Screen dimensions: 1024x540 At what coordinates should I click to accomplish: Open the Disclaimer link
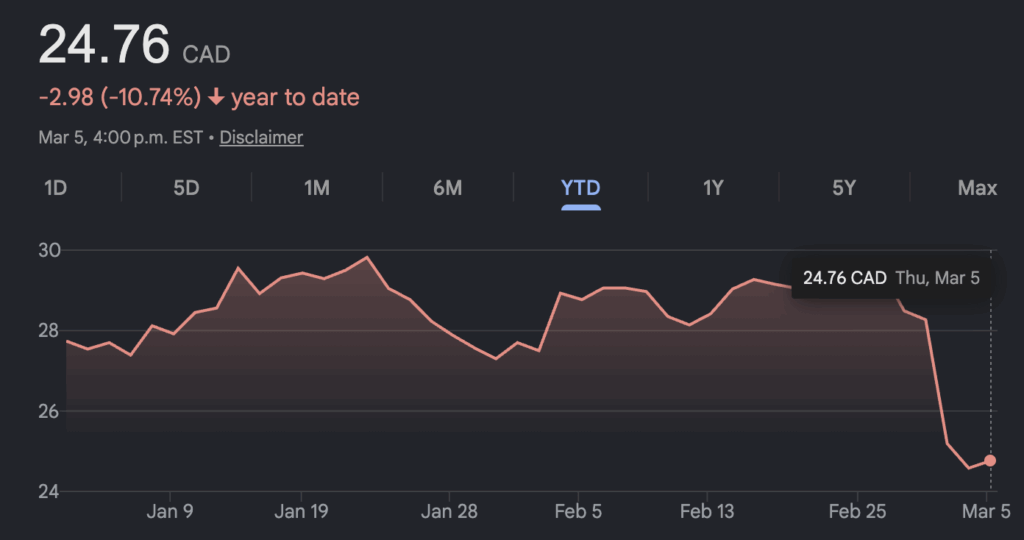point(261,137)
